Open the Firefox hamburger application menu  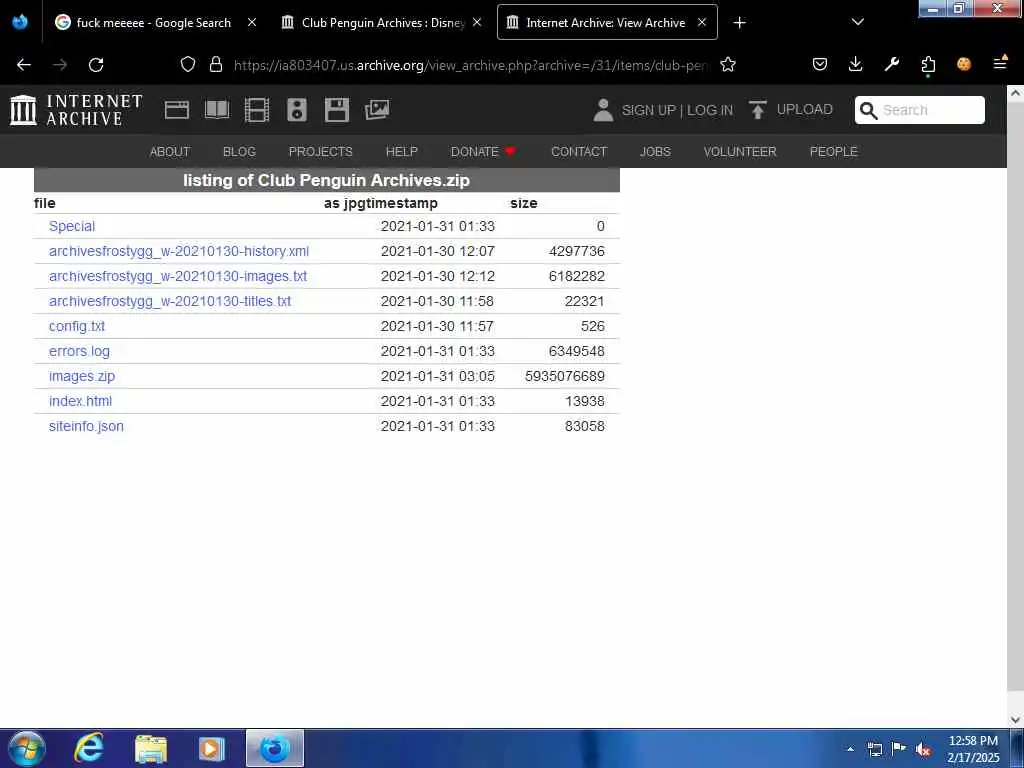pos(1000,63)
